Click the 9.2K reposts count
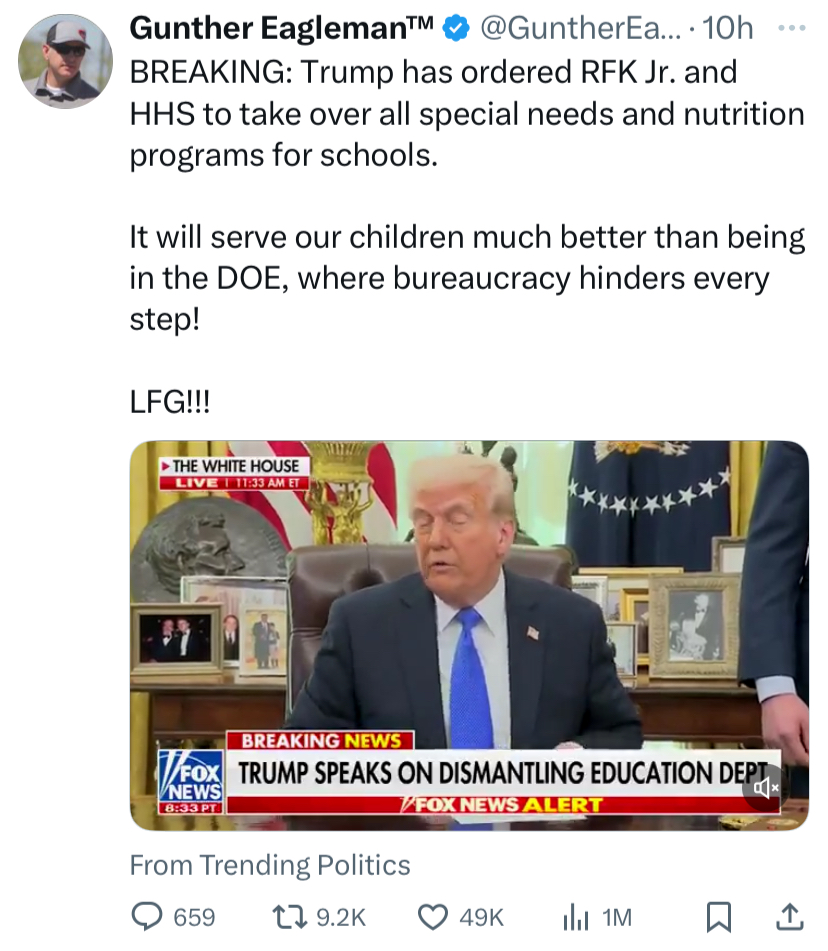 342,918
